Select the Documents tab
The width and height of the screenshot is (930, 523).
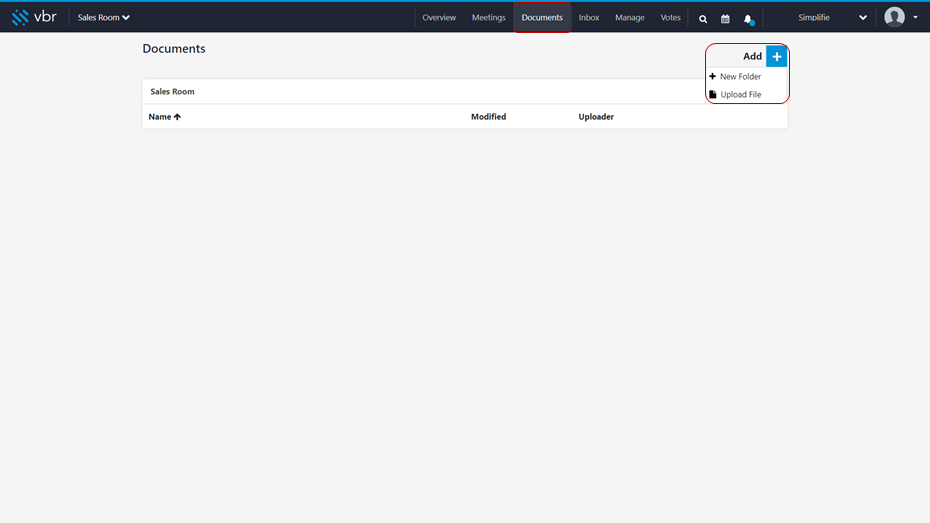click(x=542, y=17)
